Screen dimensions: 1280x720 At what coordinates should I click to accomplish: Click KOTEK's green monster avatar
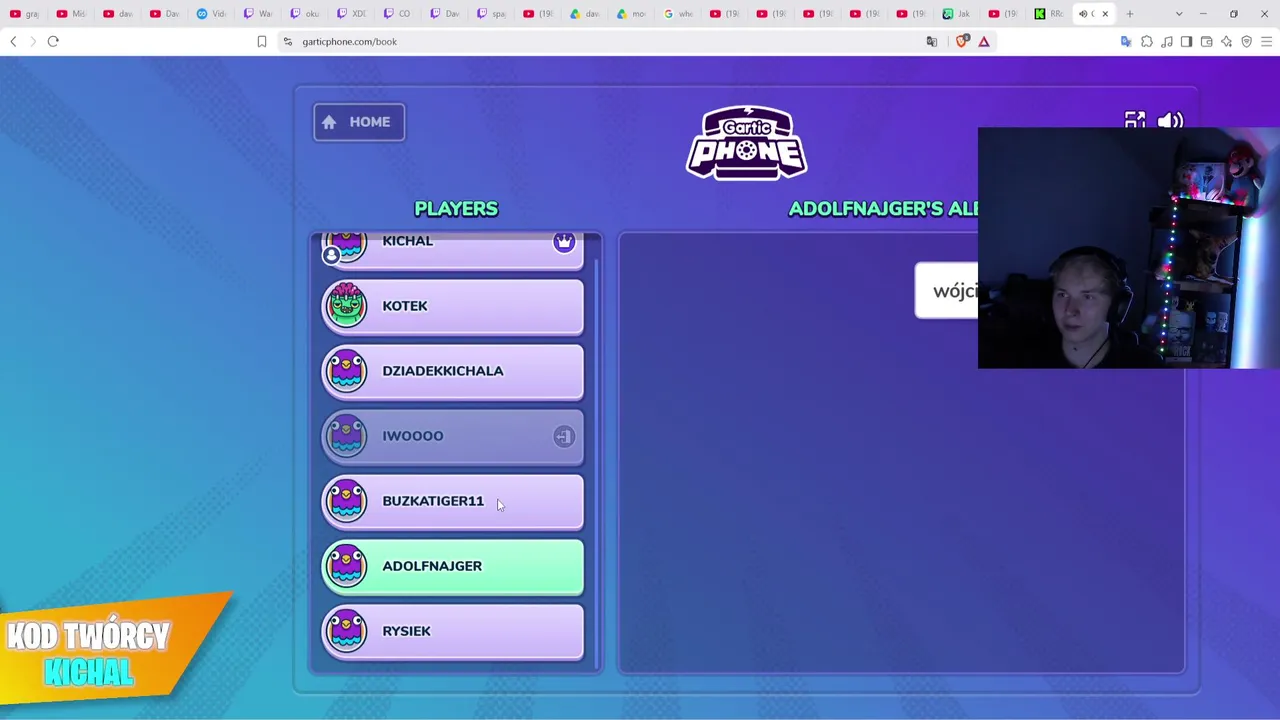[x=346, y=305]
